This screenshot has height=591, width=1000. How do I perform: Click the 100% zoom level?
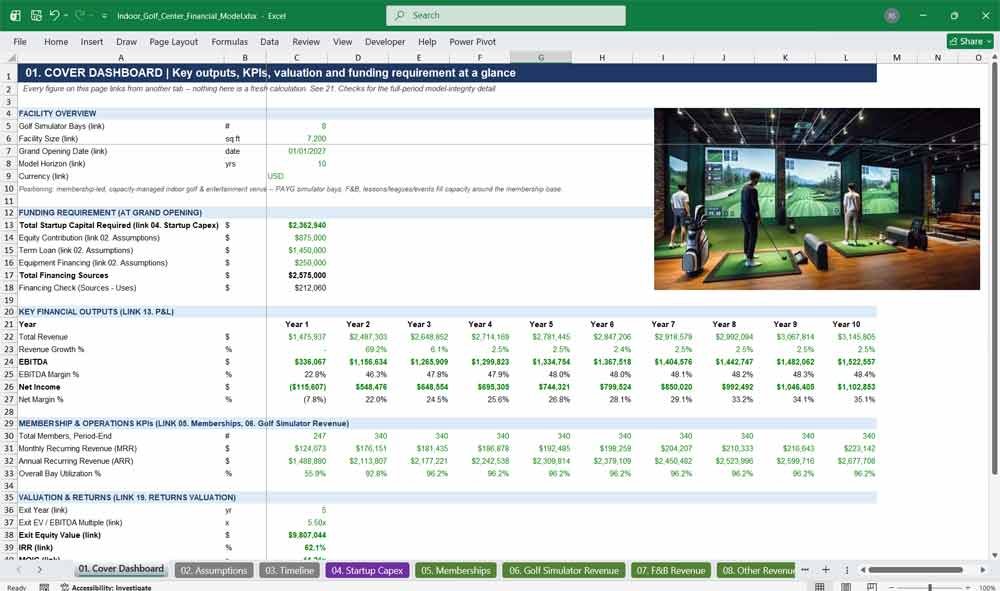(x=987, y=587)
